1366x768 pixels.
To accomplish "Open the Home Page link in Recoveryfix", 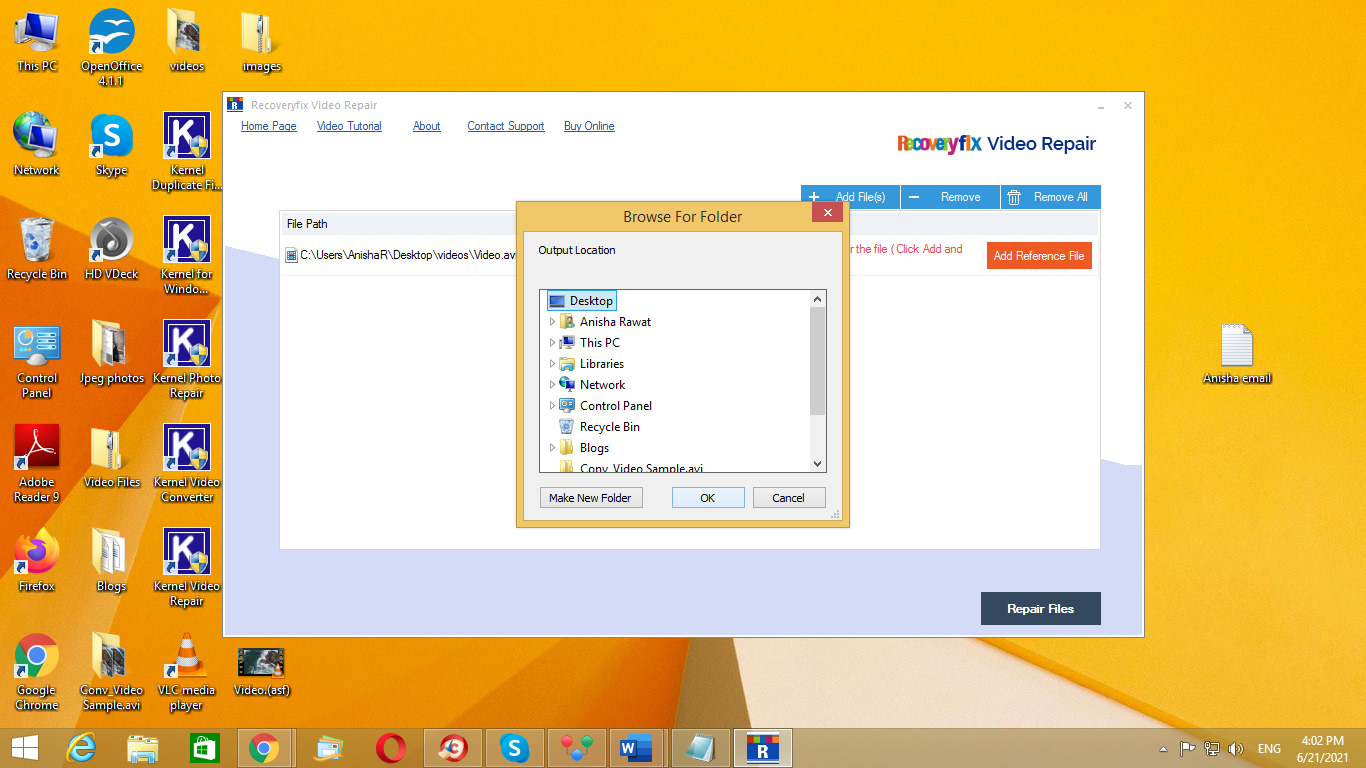I will [269, 126].
